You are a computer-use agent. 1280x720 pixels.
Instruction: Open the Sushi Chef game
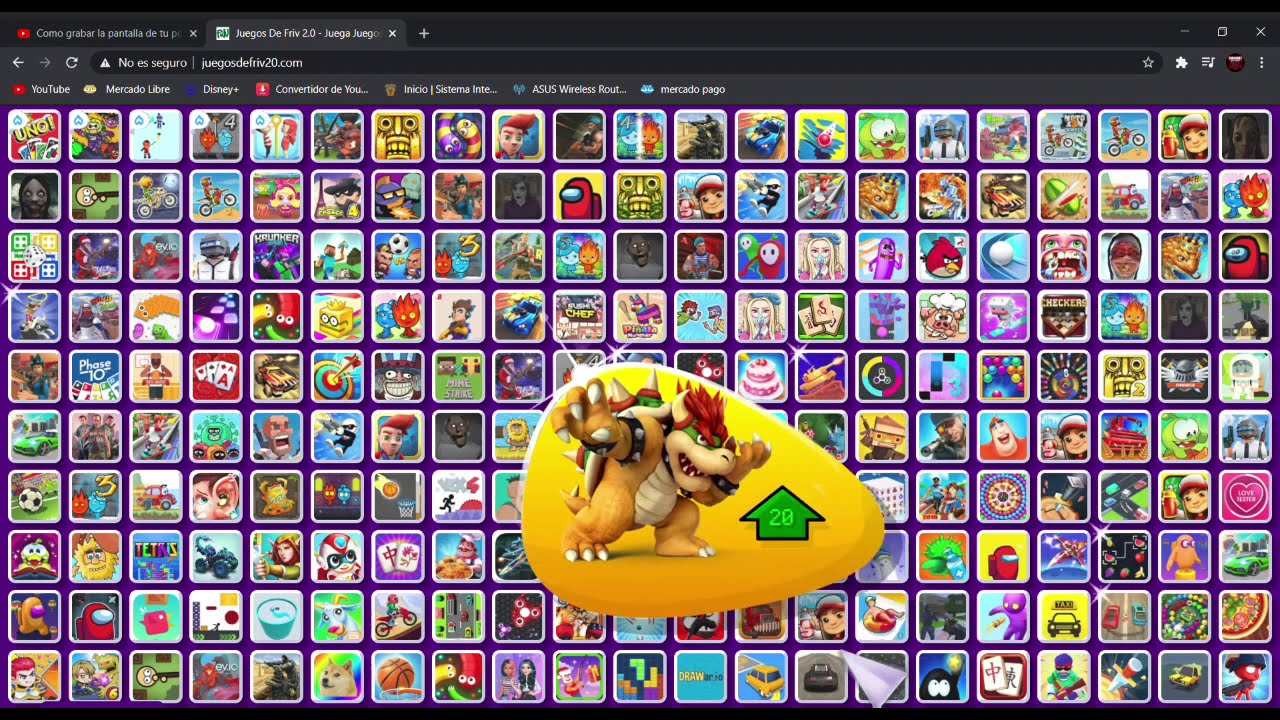pyautogui.click(x=579, y=316)
